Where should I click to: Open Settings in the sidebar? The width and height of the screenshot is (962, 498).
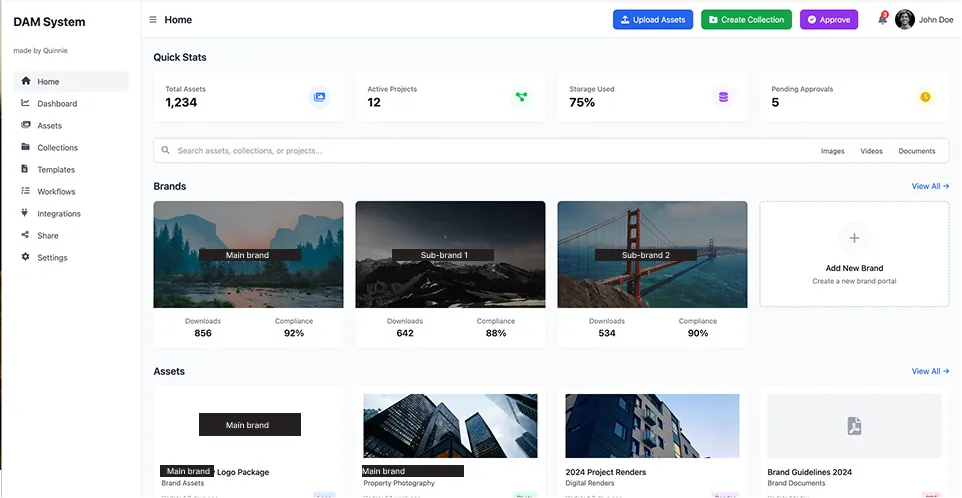click(x=71, y=258)
